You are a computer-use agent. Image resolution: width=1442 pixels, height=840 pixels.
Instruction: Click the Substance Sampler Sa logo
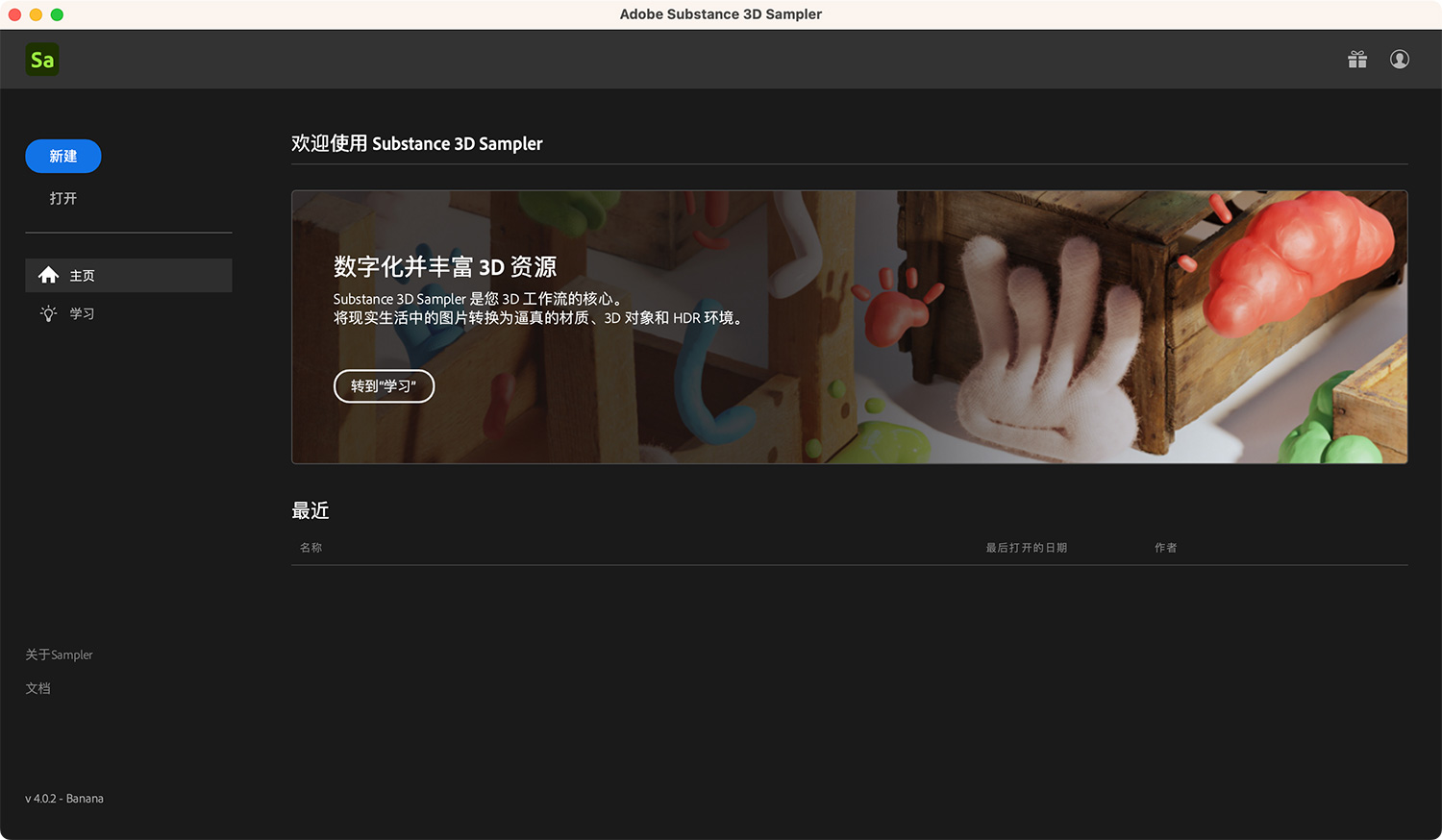coord(42,60)
